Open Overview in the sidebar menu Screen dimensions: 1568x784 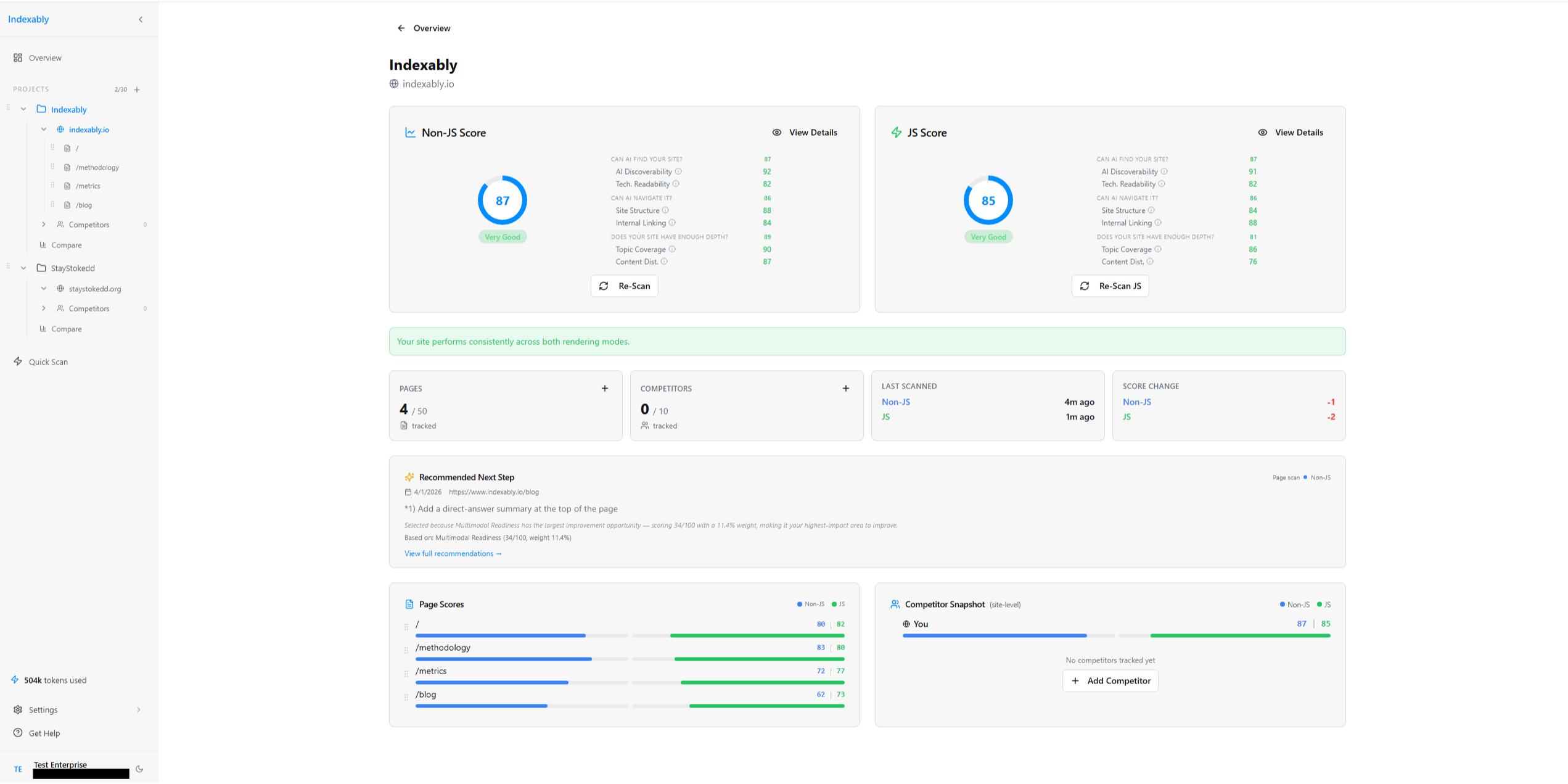coord(45,58)
